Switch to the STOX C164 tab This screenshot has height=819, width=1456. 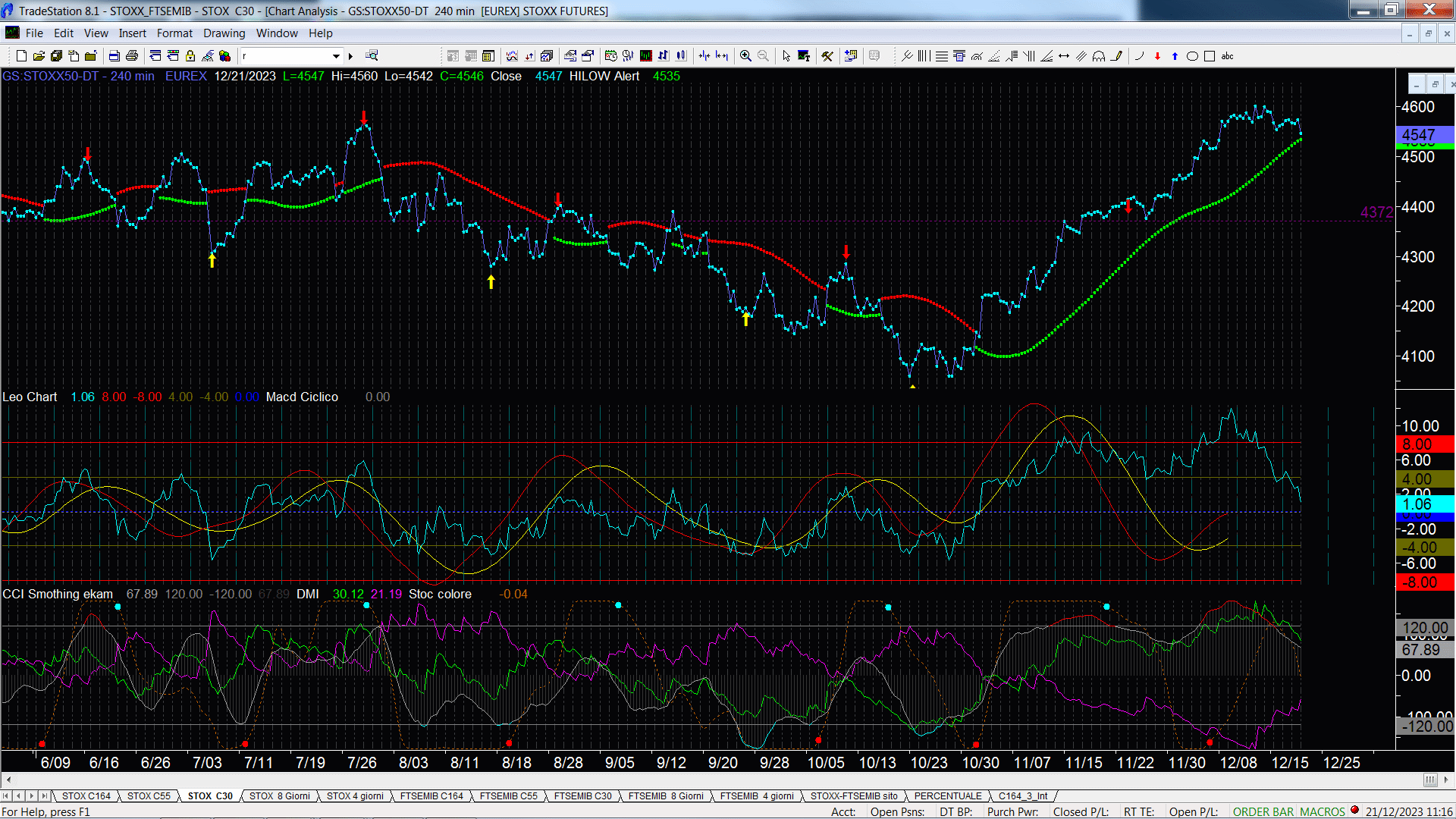point(86,796)
